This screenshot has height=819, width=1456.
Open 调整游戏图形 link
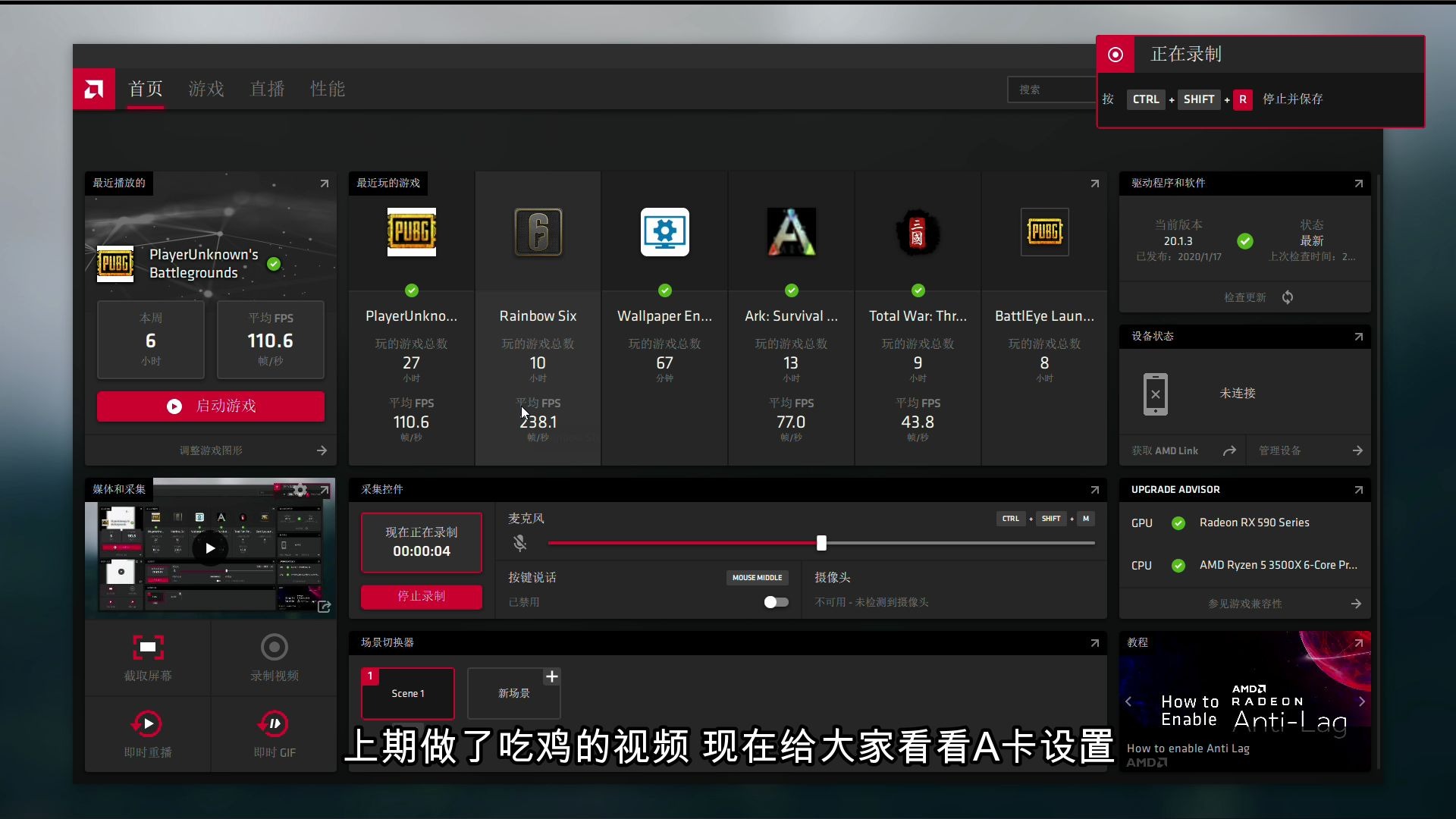point(211,450)
